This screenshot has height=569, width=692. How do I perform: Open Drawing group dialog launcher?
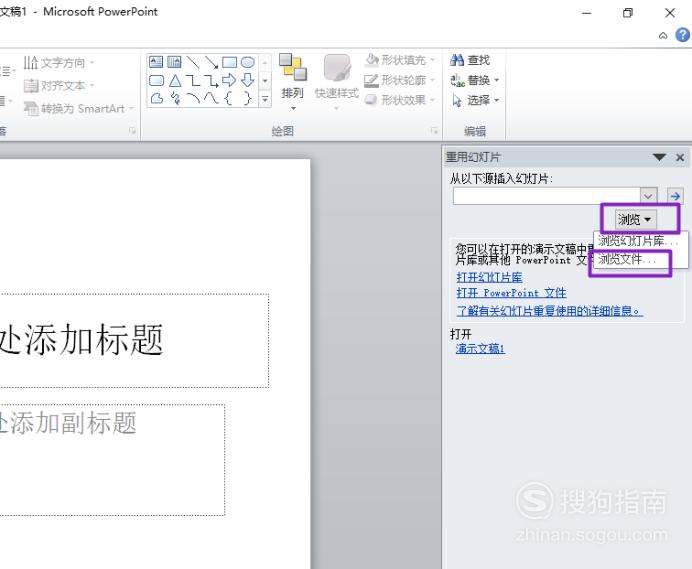pos(434,131)
